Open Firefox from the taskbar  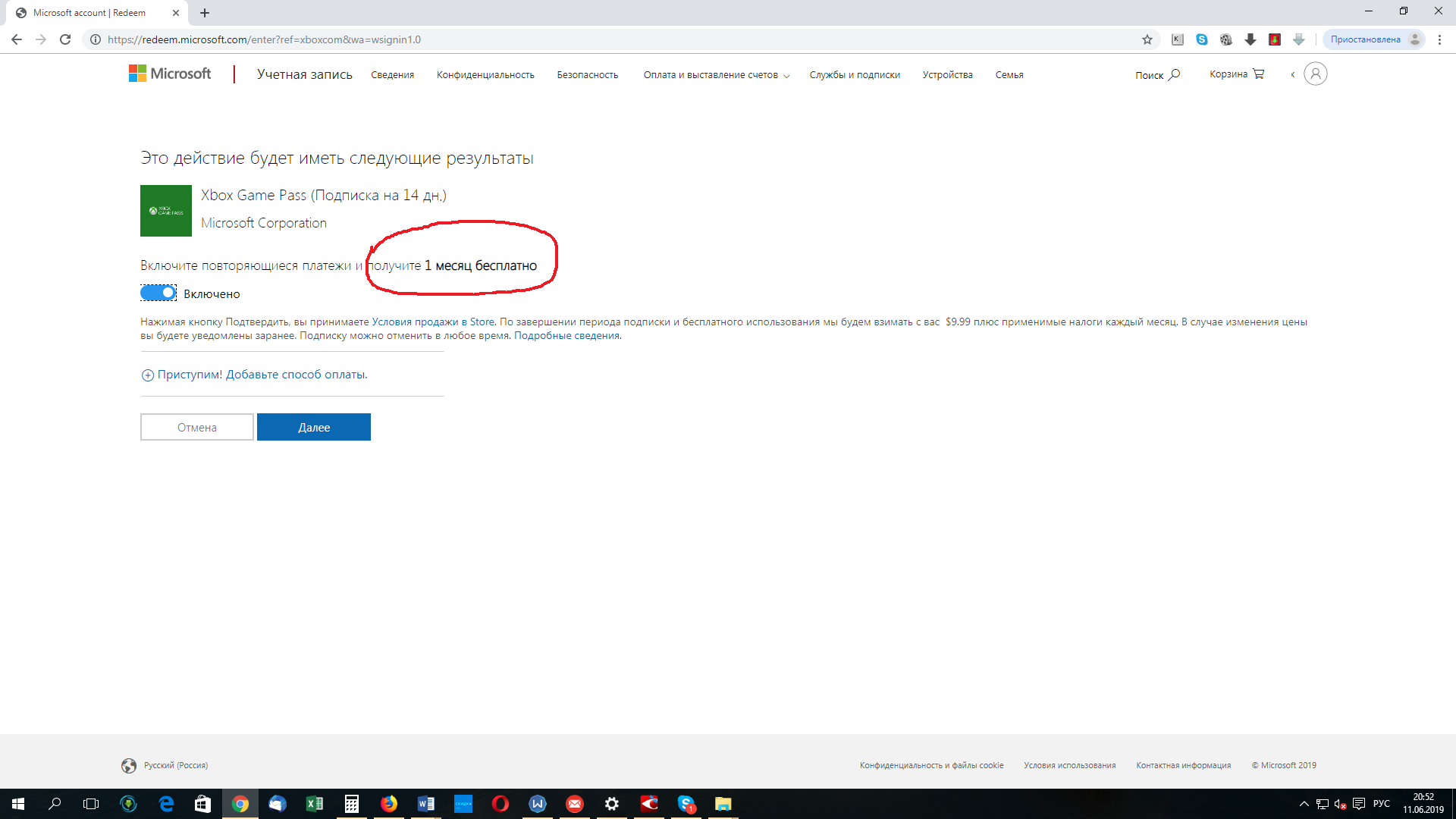[389, 804]
